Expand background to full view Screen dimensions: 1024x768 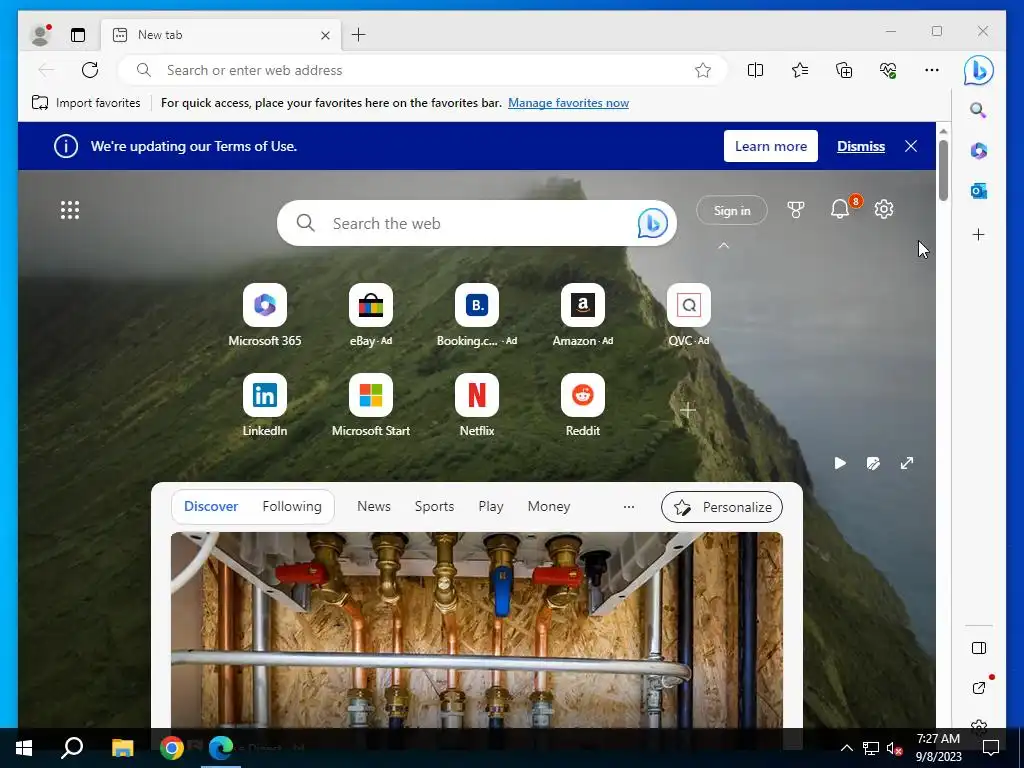(x=907, y=463)
